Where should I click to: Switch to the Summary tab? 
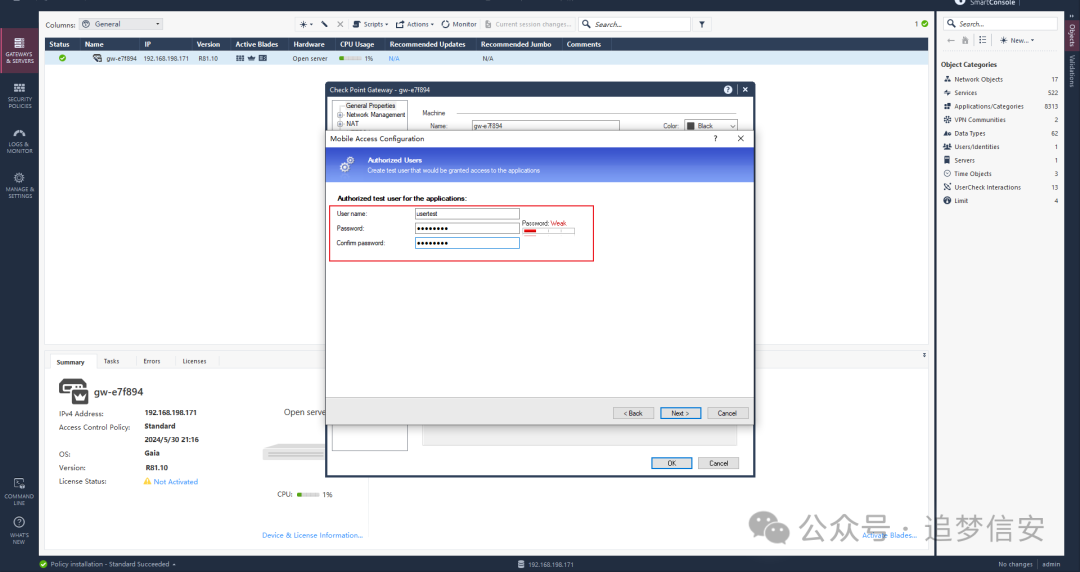pos(70,362)
